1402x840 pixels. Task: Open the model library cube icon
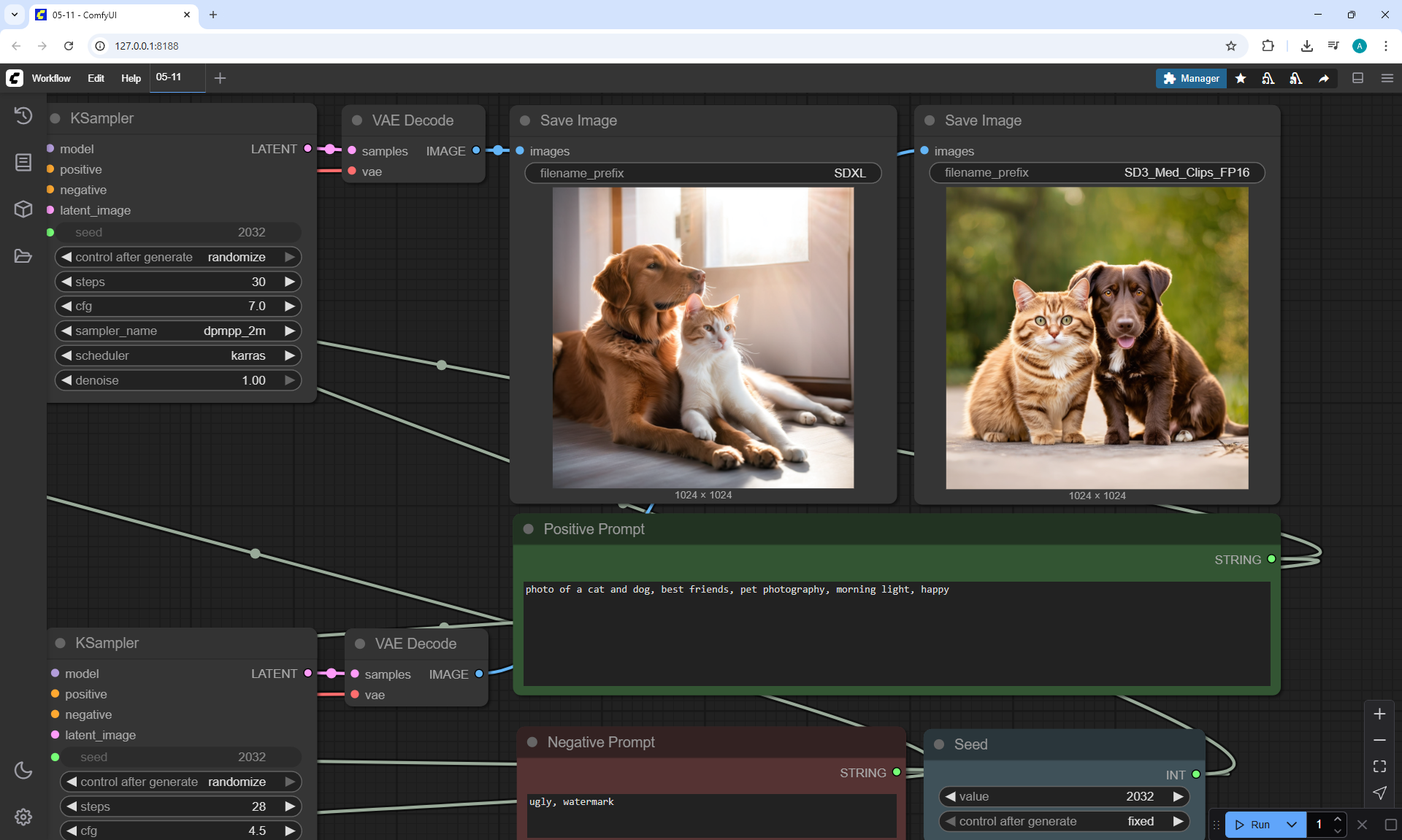[23, 209]
